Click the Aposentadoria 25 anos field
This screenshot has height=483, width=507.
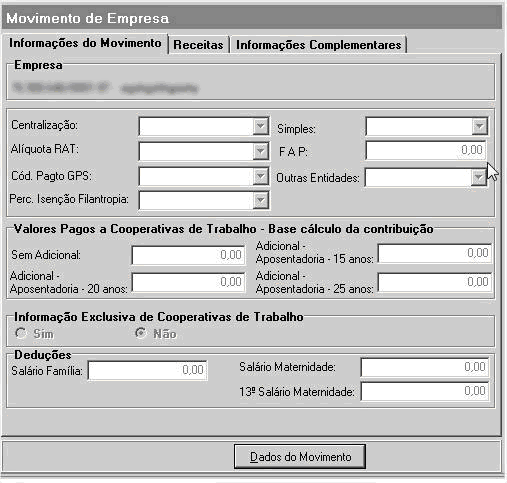(435, 282)
